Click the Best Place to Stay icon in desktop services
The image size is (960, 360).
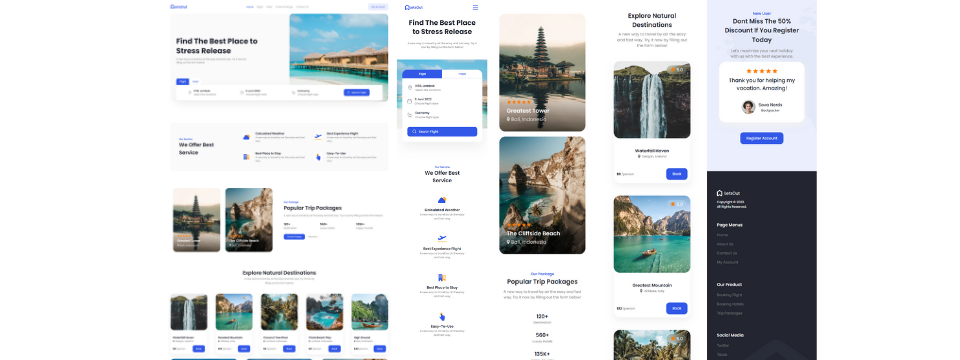[x=246, y=157]
